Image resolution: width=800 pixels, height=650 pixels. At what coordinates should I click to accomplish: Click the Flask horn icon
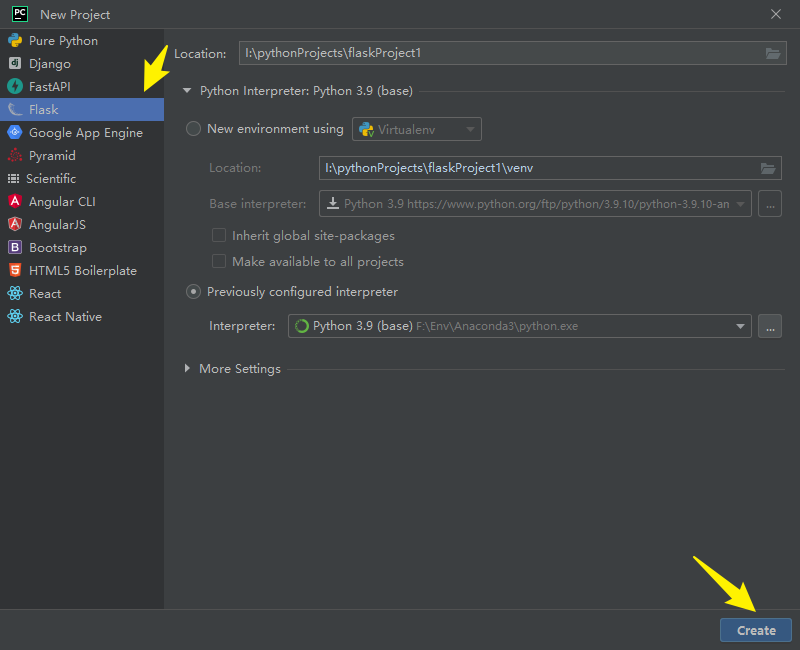15,109
